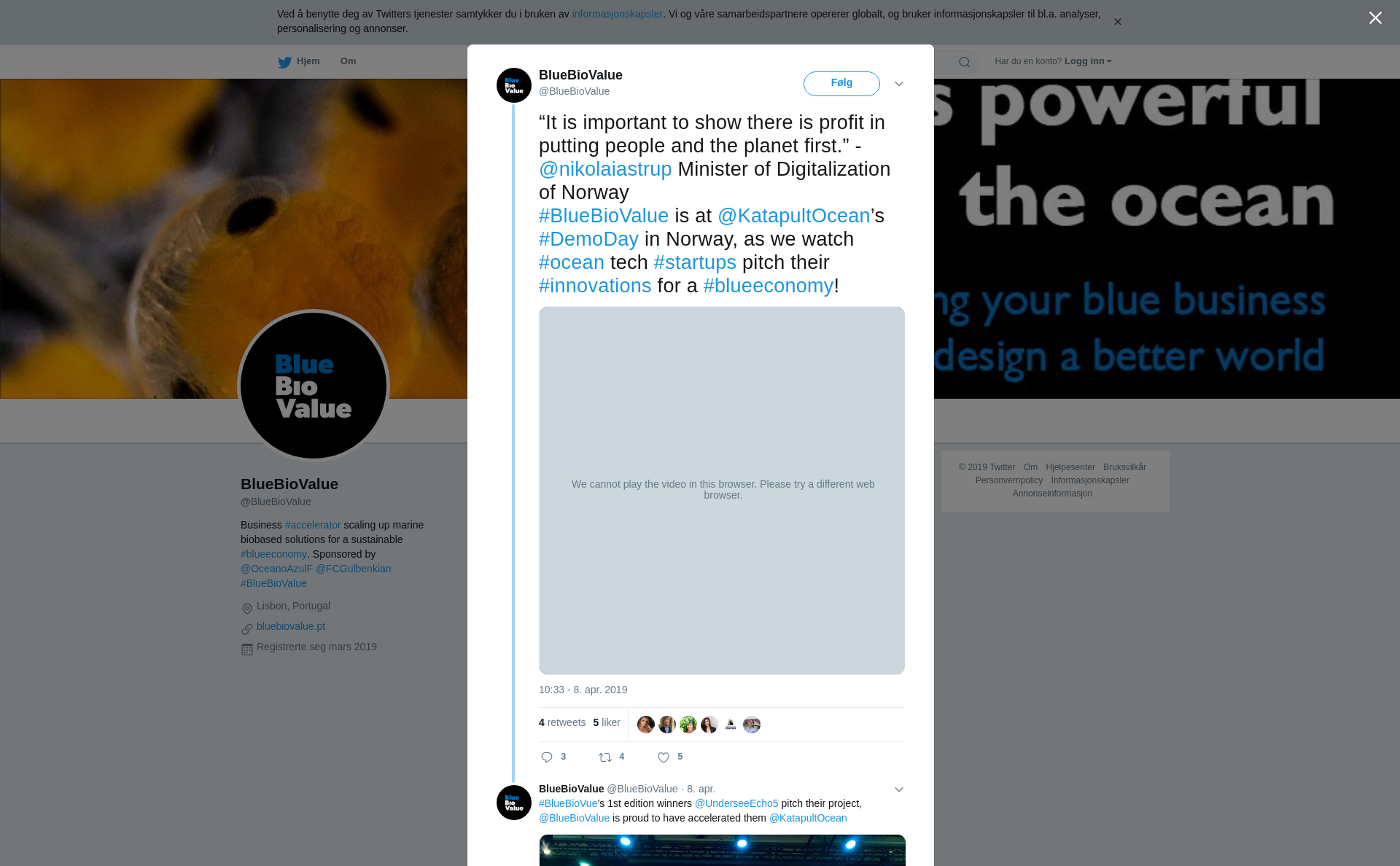Like the tweet with heart icon

[x=664, y=757]
